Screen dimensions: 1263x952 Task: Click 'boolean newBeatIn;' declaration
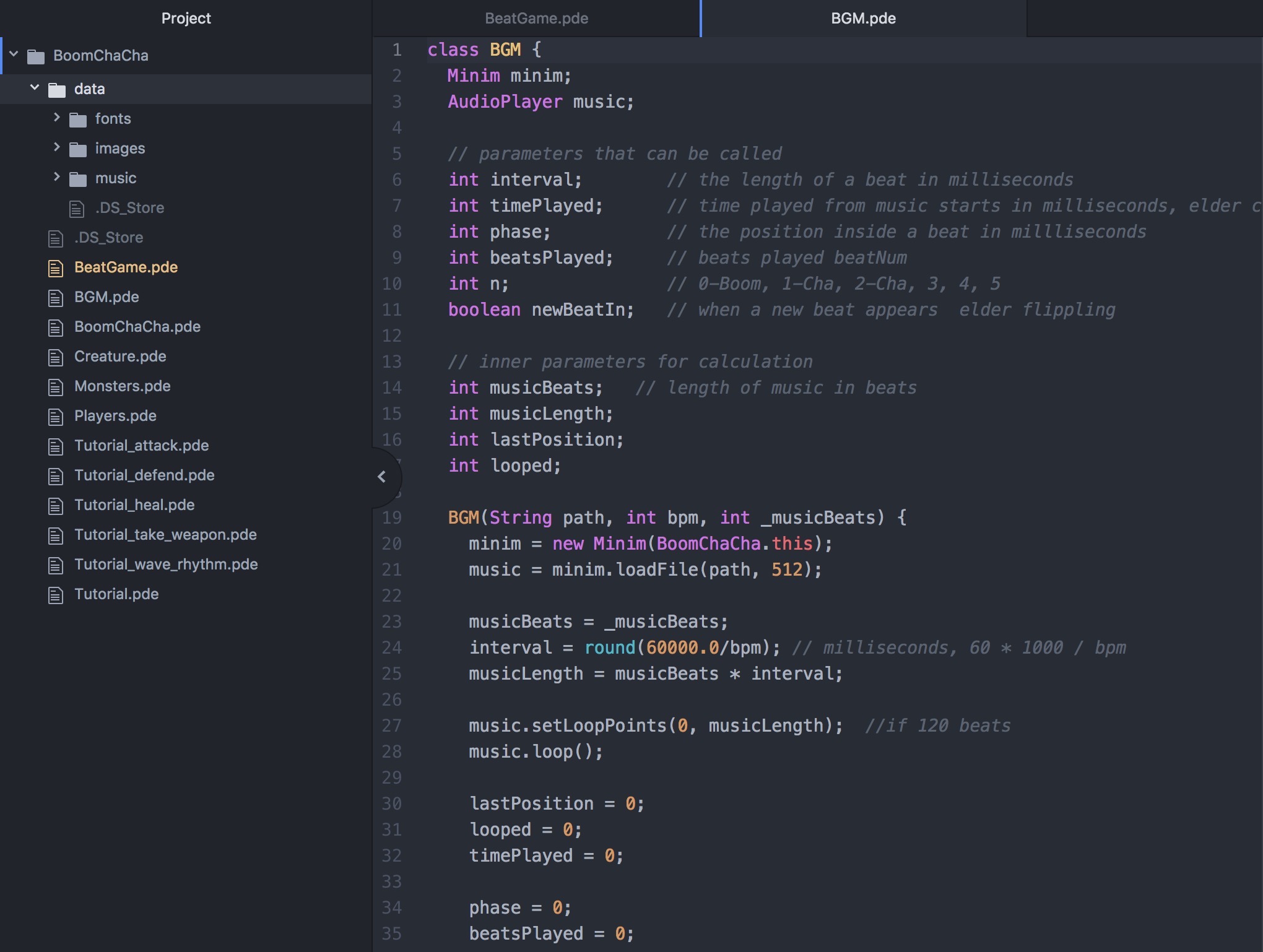(541, 309)
